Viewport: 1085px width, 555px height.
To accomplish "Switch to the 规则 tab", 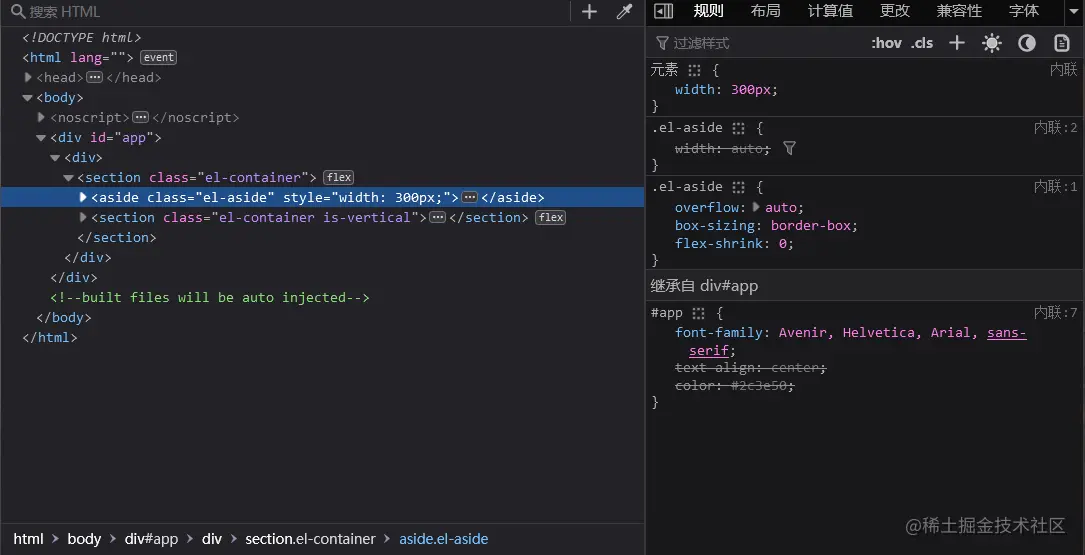I will (x=709, y=10).
